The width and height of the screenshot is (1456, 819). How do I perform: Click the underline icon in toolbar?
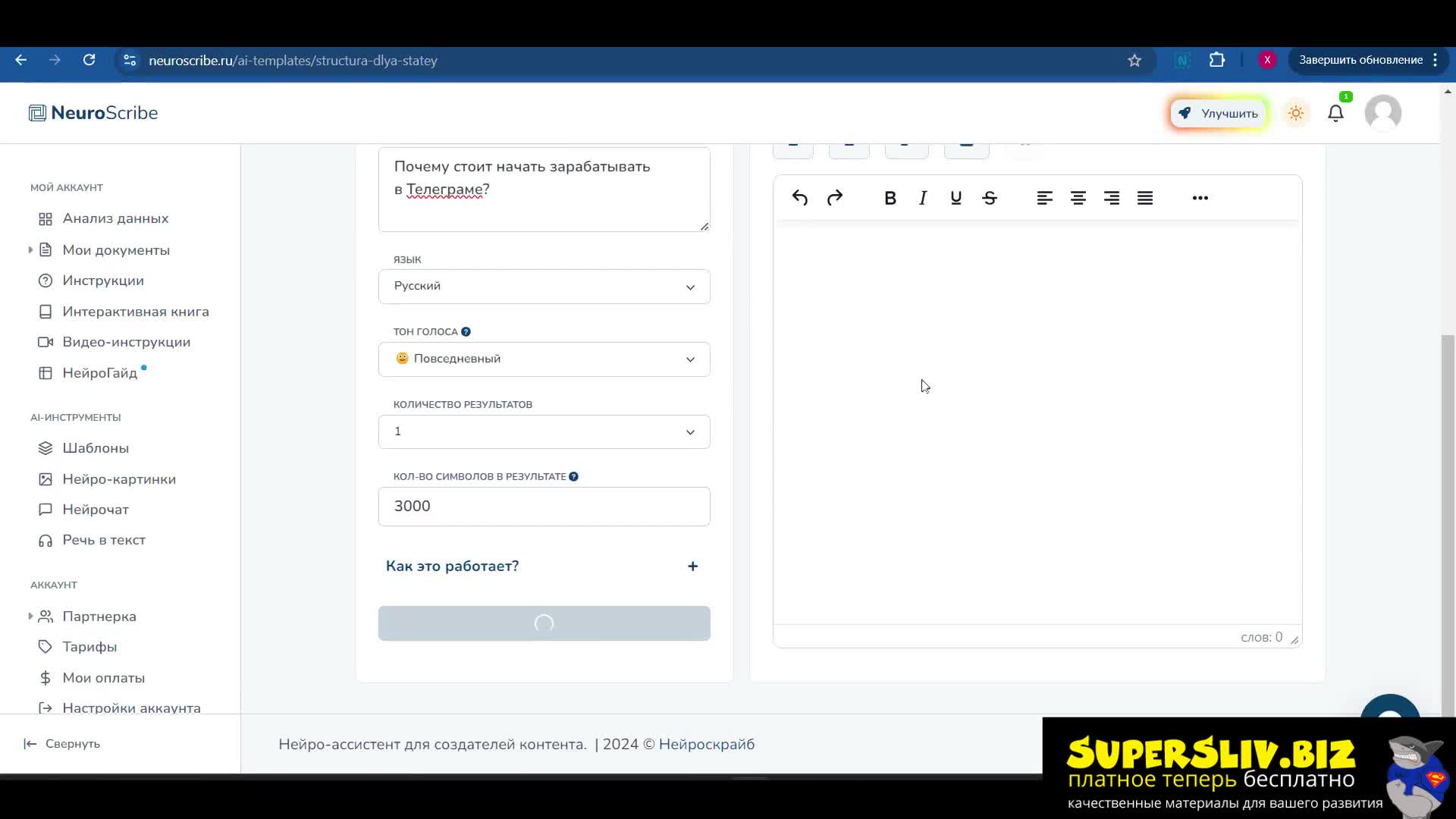[955, 198]
